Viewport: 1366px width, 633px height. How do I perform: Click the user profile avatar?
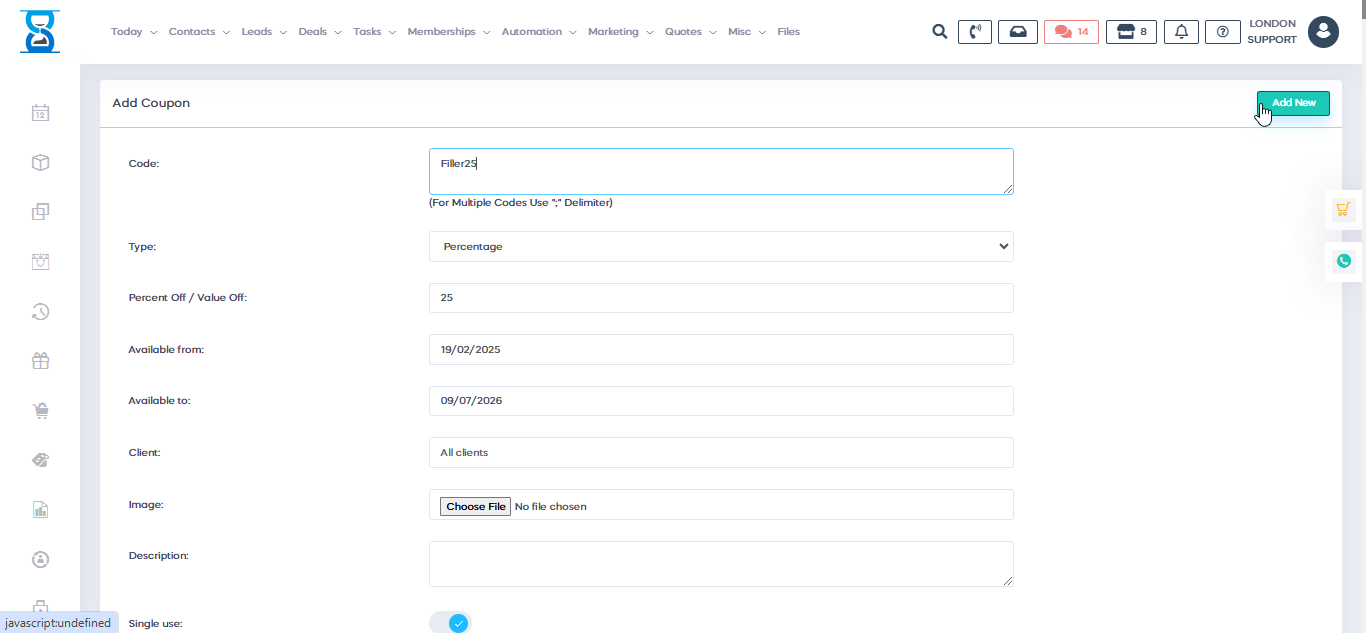pos(1323,32)
